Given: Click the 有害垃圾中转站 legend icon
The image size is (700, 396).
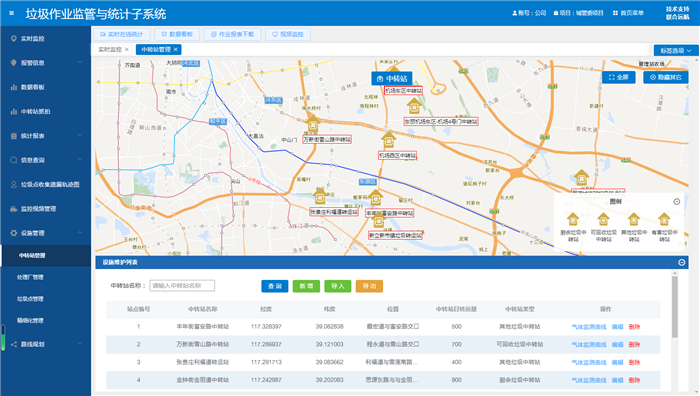Looking at the screenshot, I should [664, 220].
